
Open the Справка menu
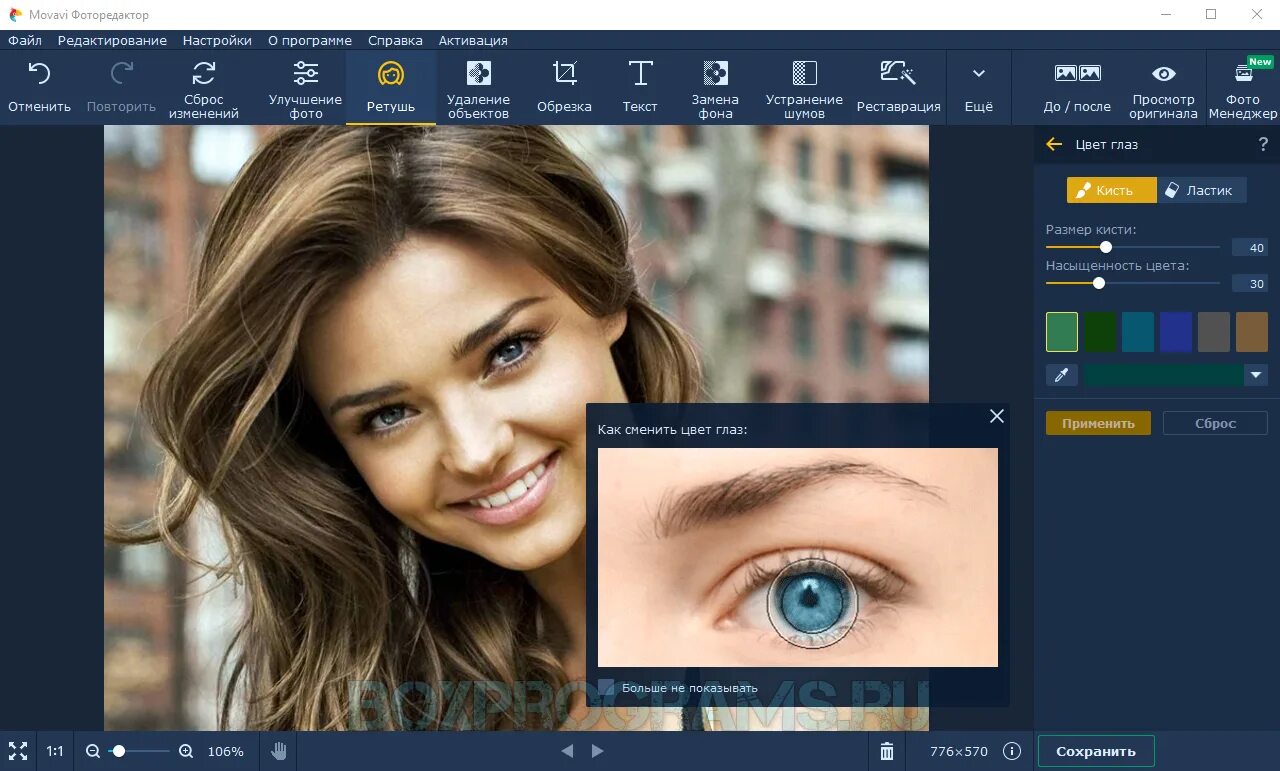(x=395, y=41)
